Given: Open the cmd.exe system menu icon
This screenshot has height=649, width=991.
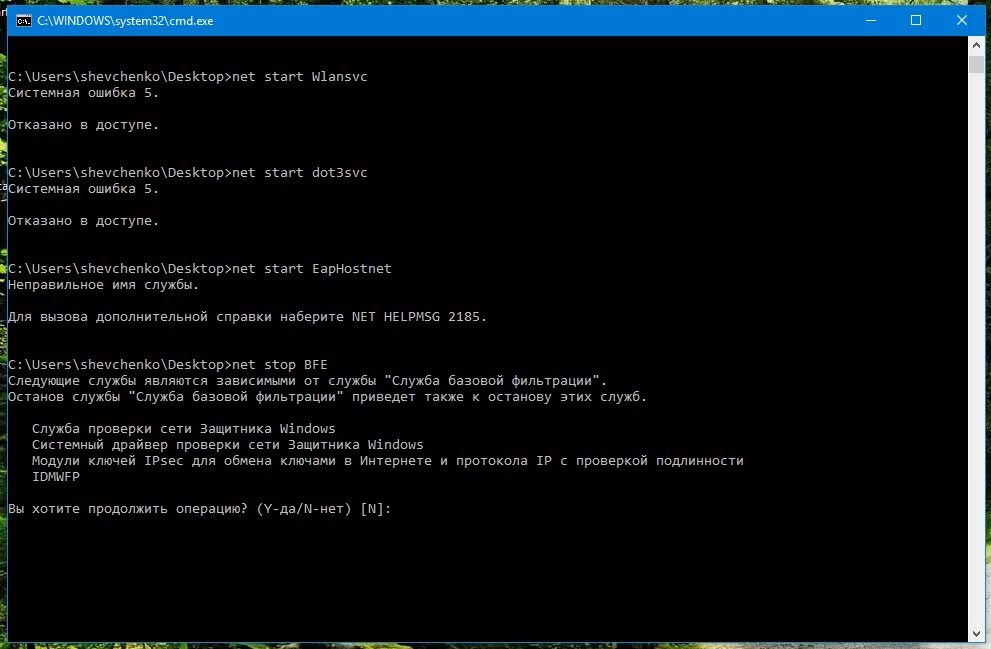Looking at the screenshot, I should click(23, 21).
